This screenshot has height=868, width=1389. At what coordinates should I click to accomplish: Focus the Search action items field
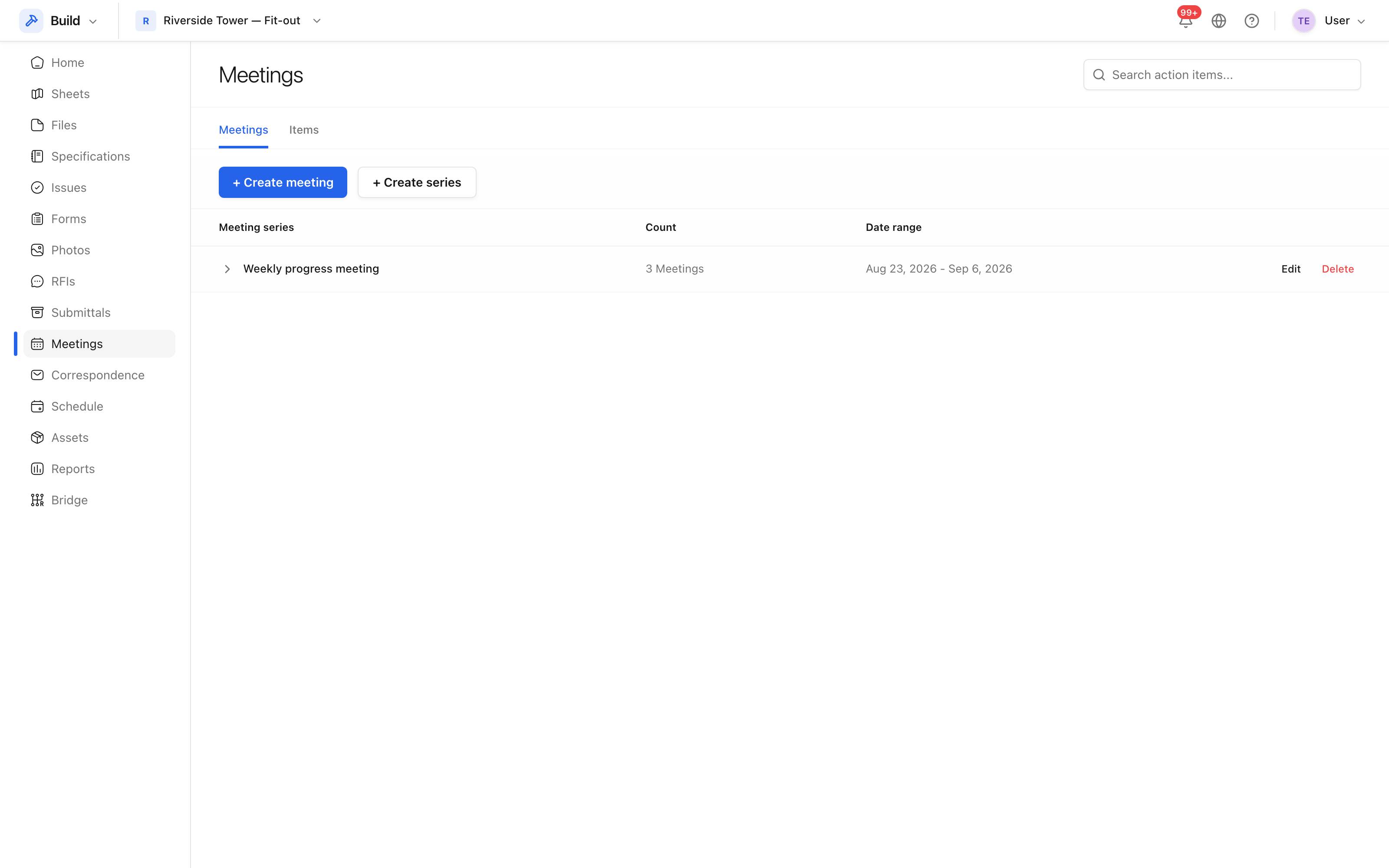pyautogui.click(x=1221, y=75)
